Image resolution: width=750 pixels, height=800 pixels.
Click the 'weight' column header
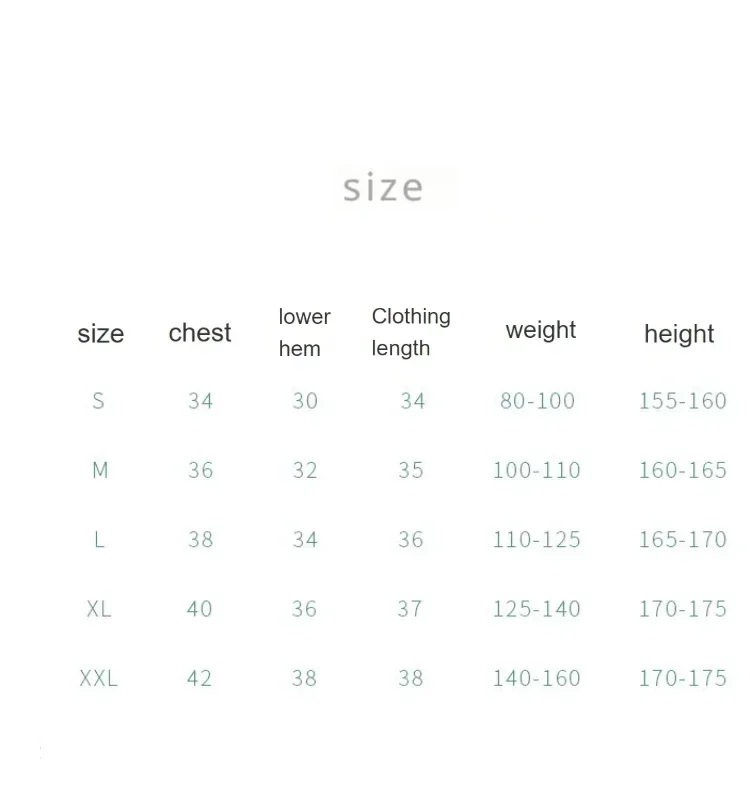[541, 332]
